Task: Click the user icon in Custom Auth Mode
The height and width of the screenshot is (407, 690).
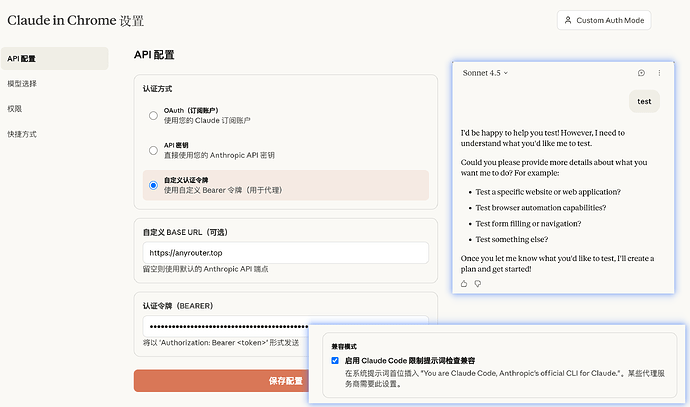Action: (568, 20)
